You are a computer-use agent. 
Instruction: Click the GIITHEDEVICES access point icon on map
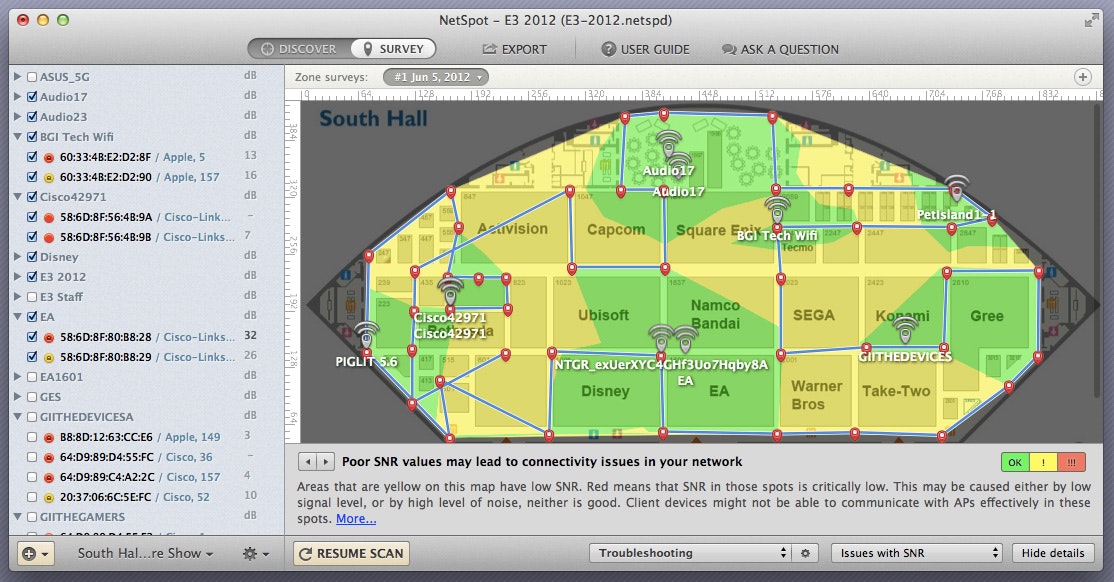904,330
